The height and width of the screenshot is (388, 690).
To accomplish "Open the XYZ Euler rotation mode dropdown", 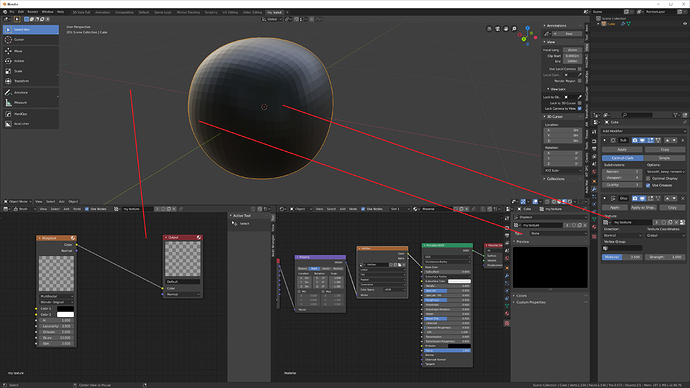I will (562, 170).
